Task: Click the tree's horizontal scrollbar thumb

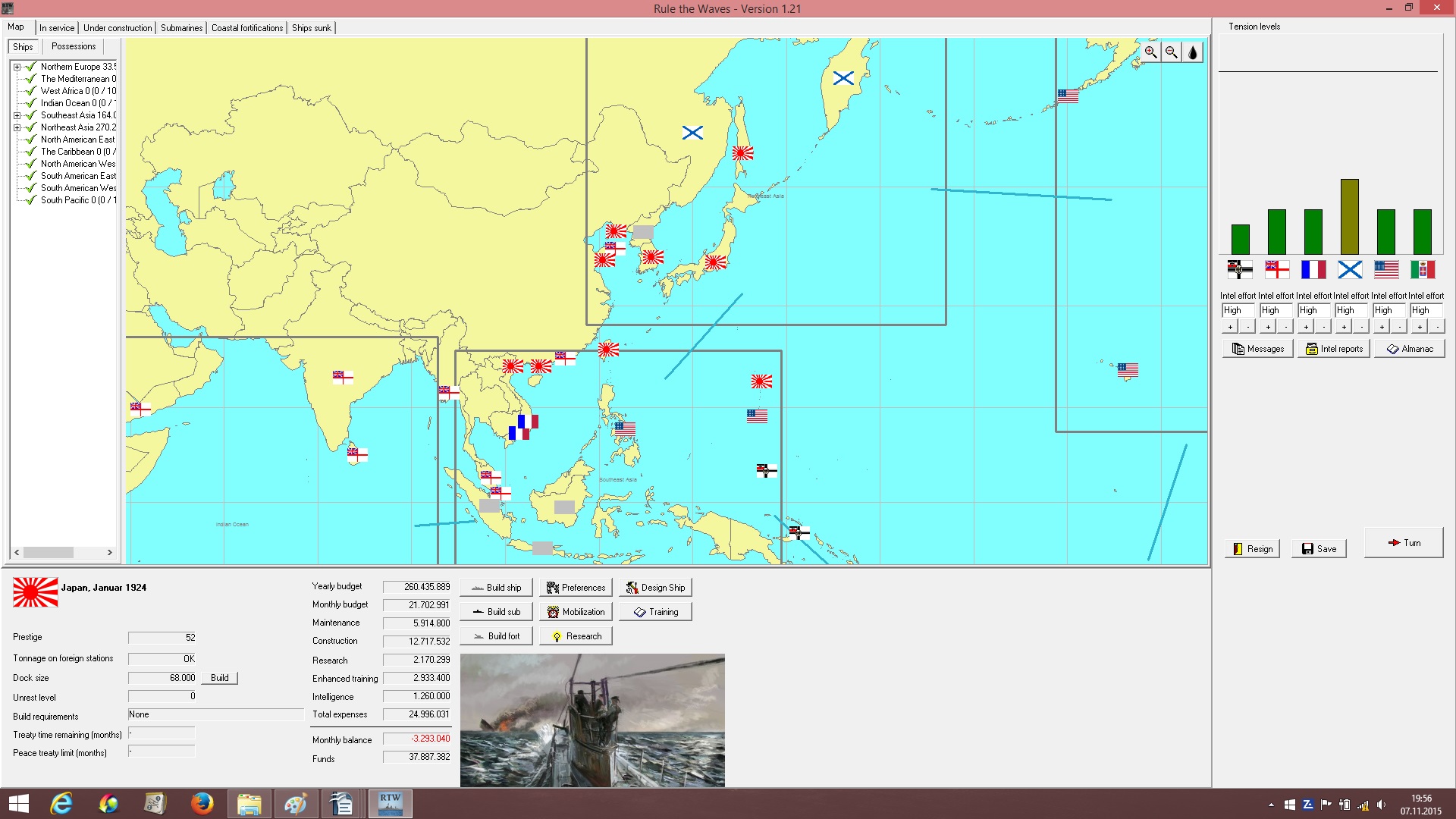Action: (x=49, y=552)
